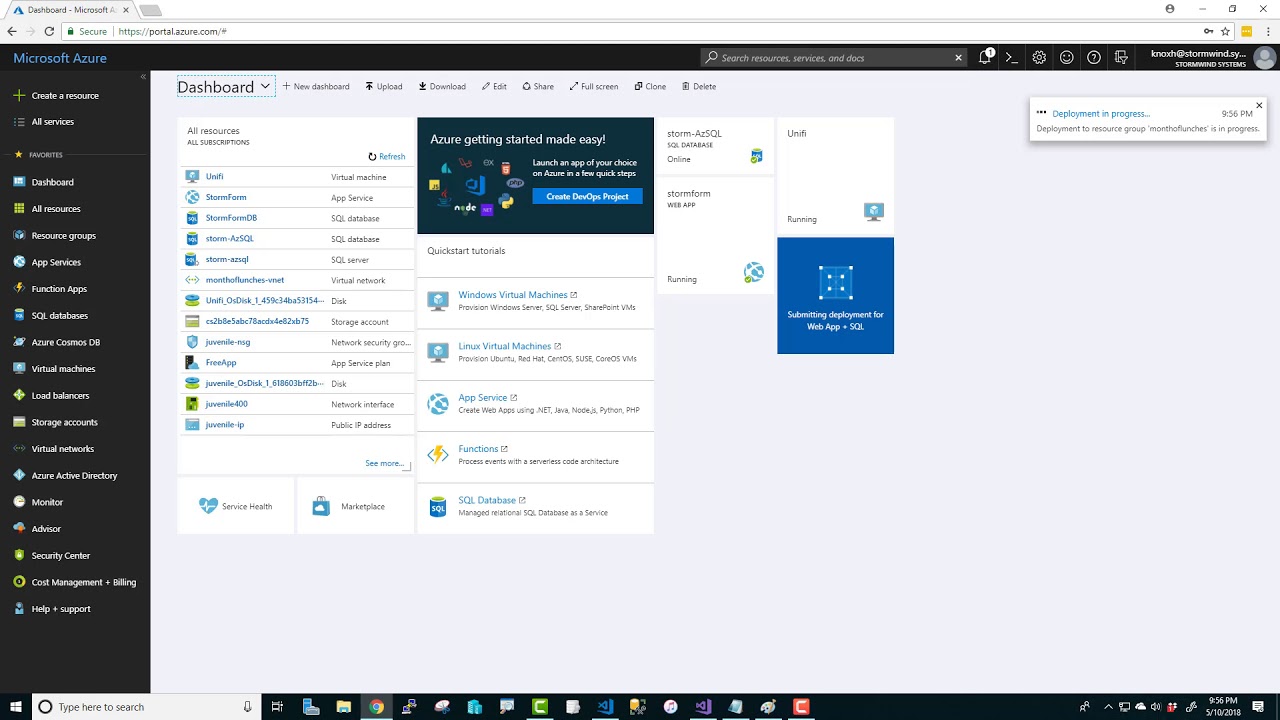Click the Create a resource plus icon

coord(19,95)
